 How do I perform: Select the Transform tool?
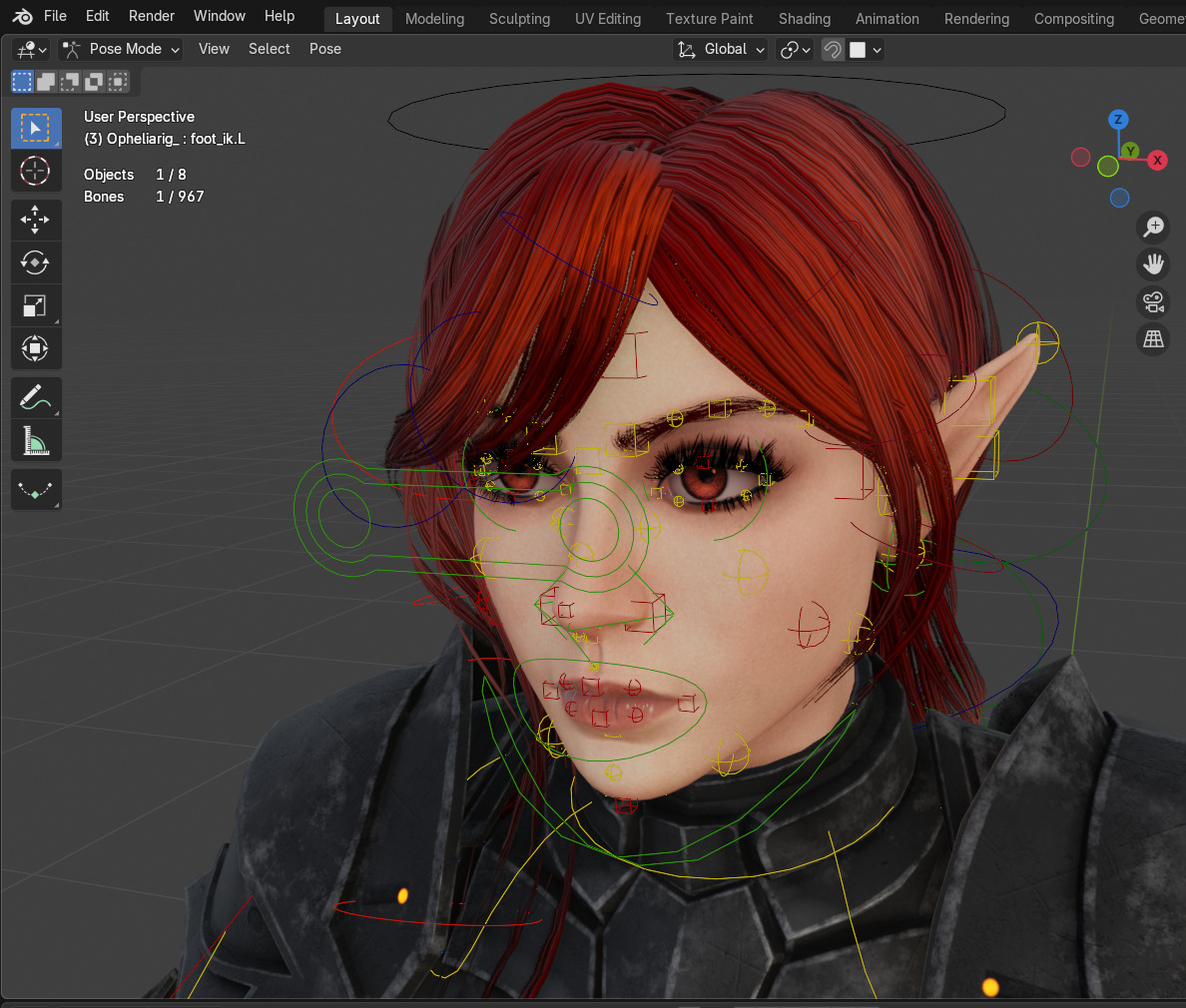(x=36, y=348)
